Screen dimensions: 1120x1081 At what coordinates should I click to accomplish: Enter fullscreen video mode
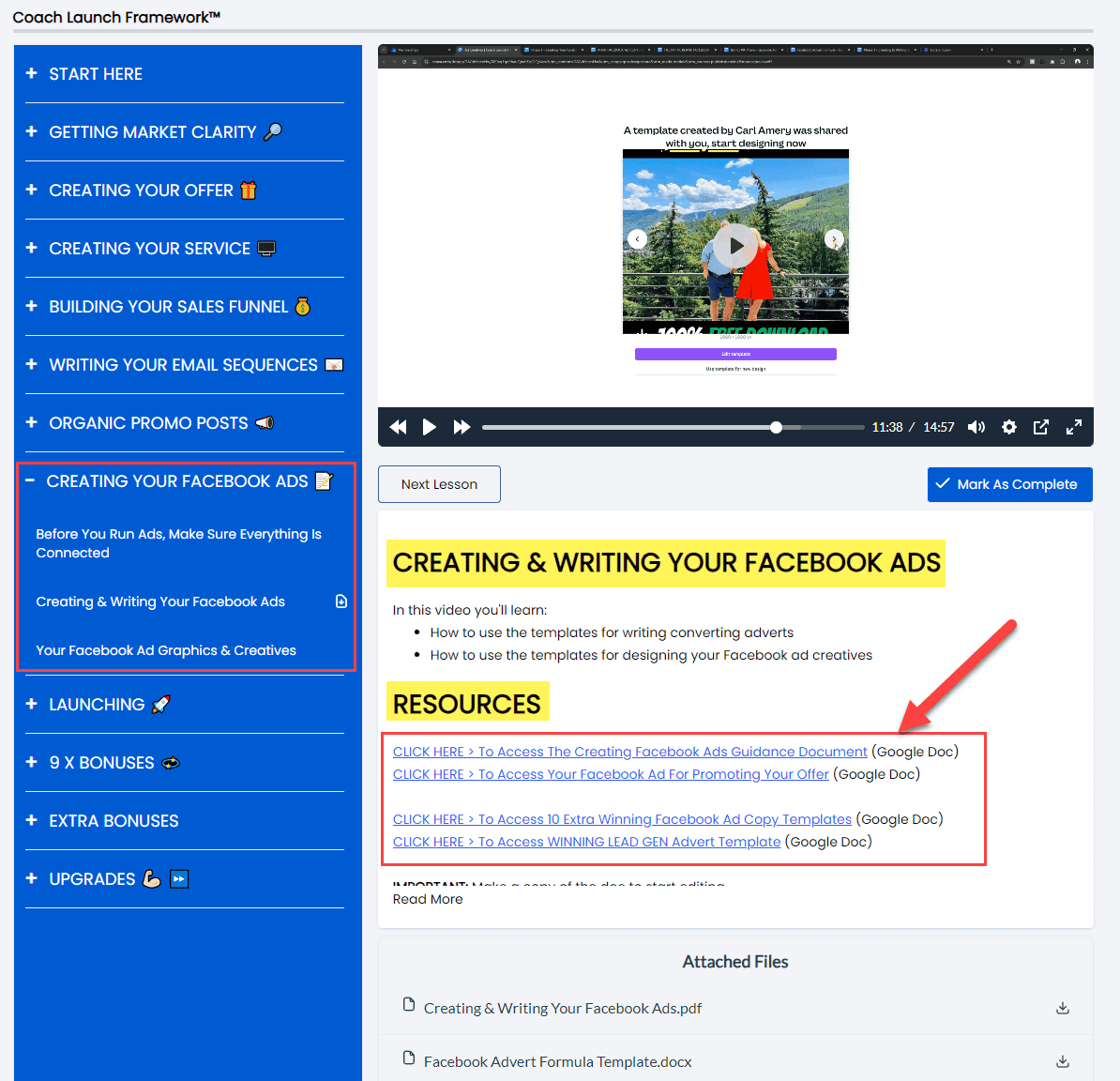(1073, 427)
